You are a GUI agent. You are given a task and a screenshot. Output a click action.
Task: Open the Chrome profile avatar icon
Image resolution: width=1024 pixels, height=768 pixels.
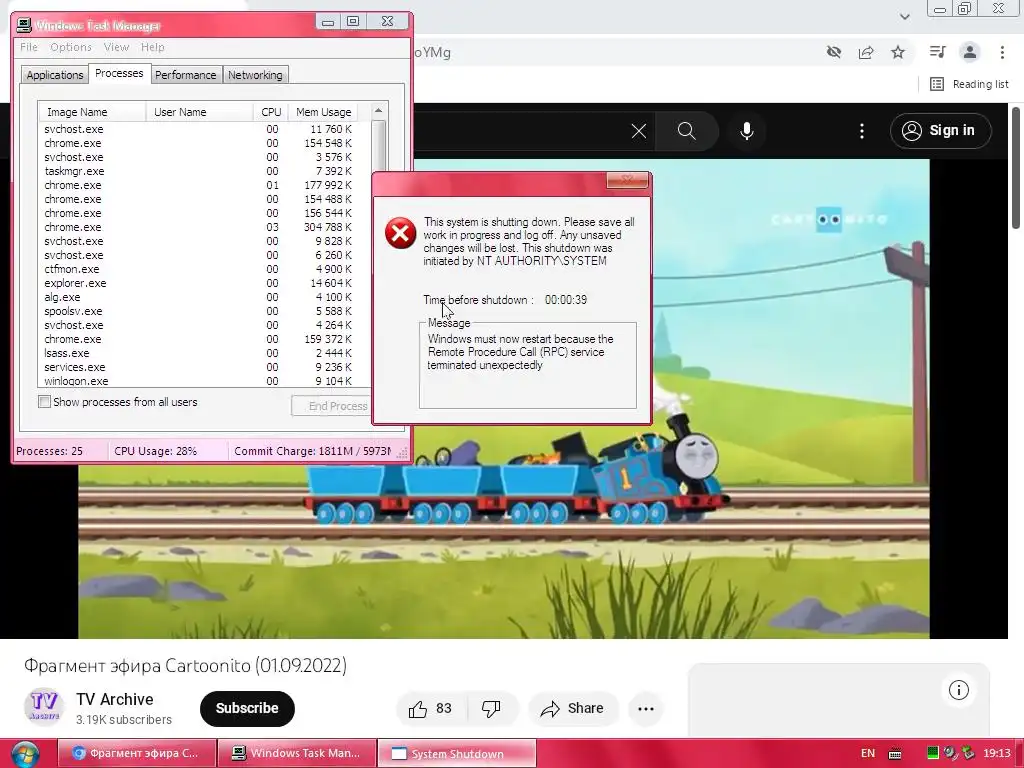pyautogui.click(x=970, y=52)
